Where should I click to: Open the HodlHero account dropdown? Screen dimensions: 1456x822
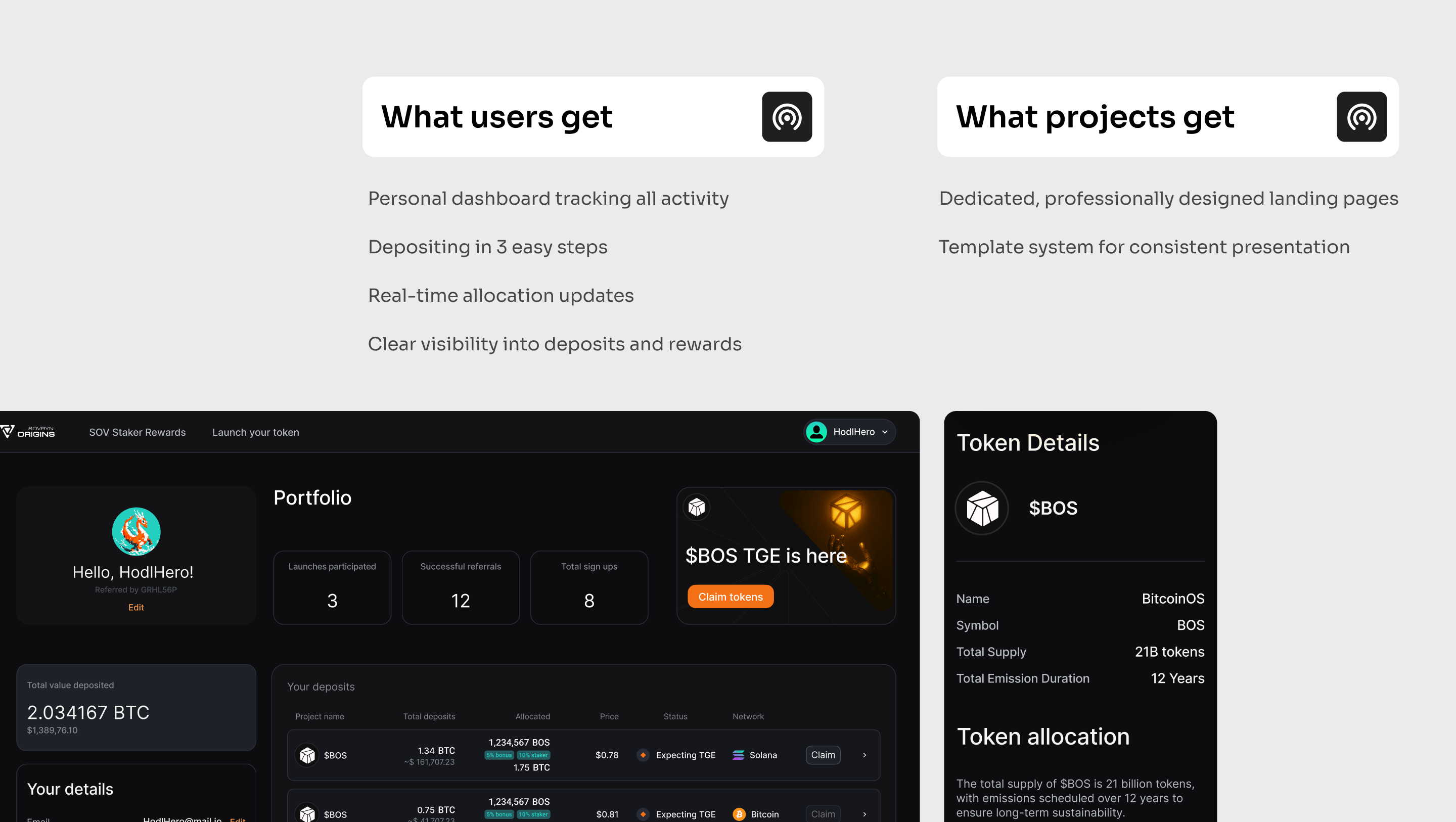[x=886, y=432]
